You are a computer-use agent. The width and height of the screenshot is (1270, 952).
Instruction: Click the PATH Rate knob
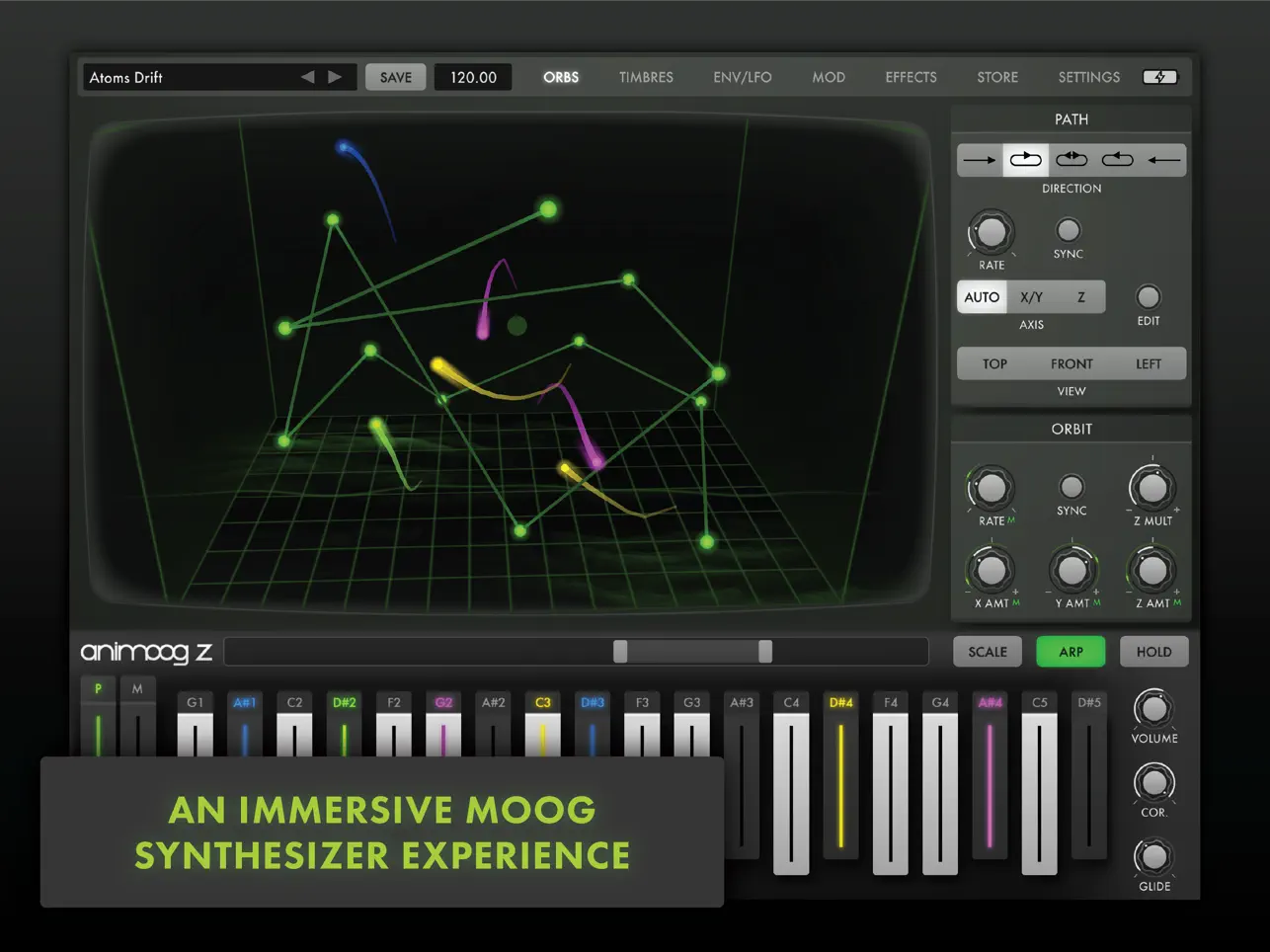pyautogui.click(x=991, y=233)
